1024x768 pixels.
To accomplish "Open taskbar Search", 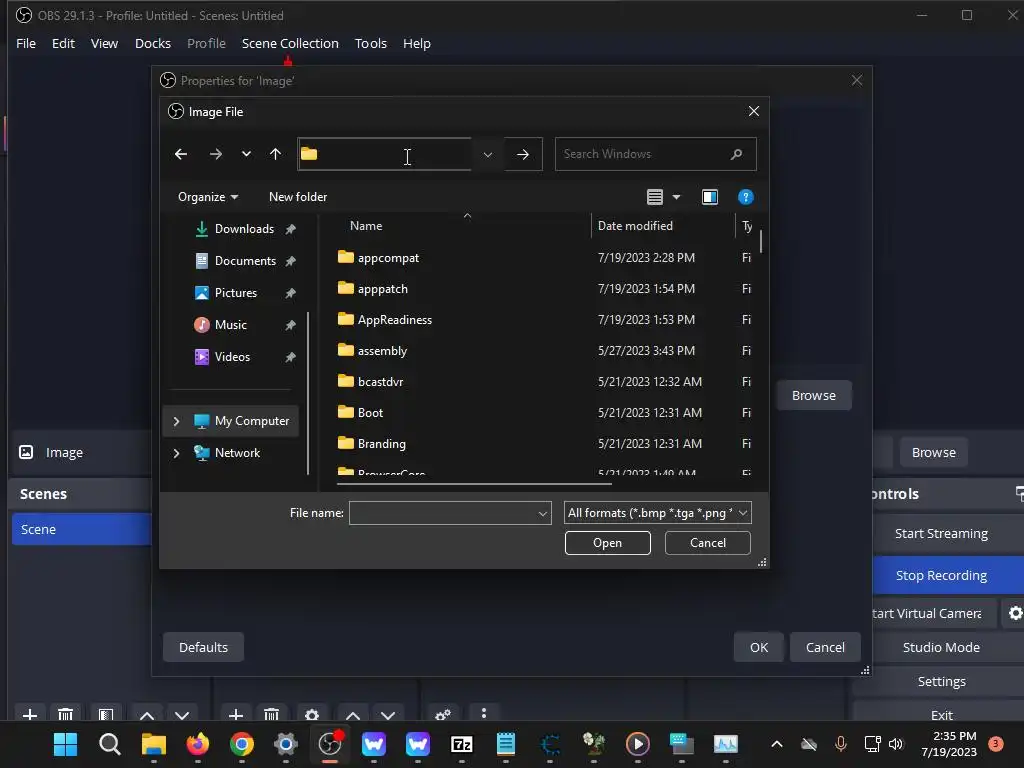I will [x=110, y=744].
